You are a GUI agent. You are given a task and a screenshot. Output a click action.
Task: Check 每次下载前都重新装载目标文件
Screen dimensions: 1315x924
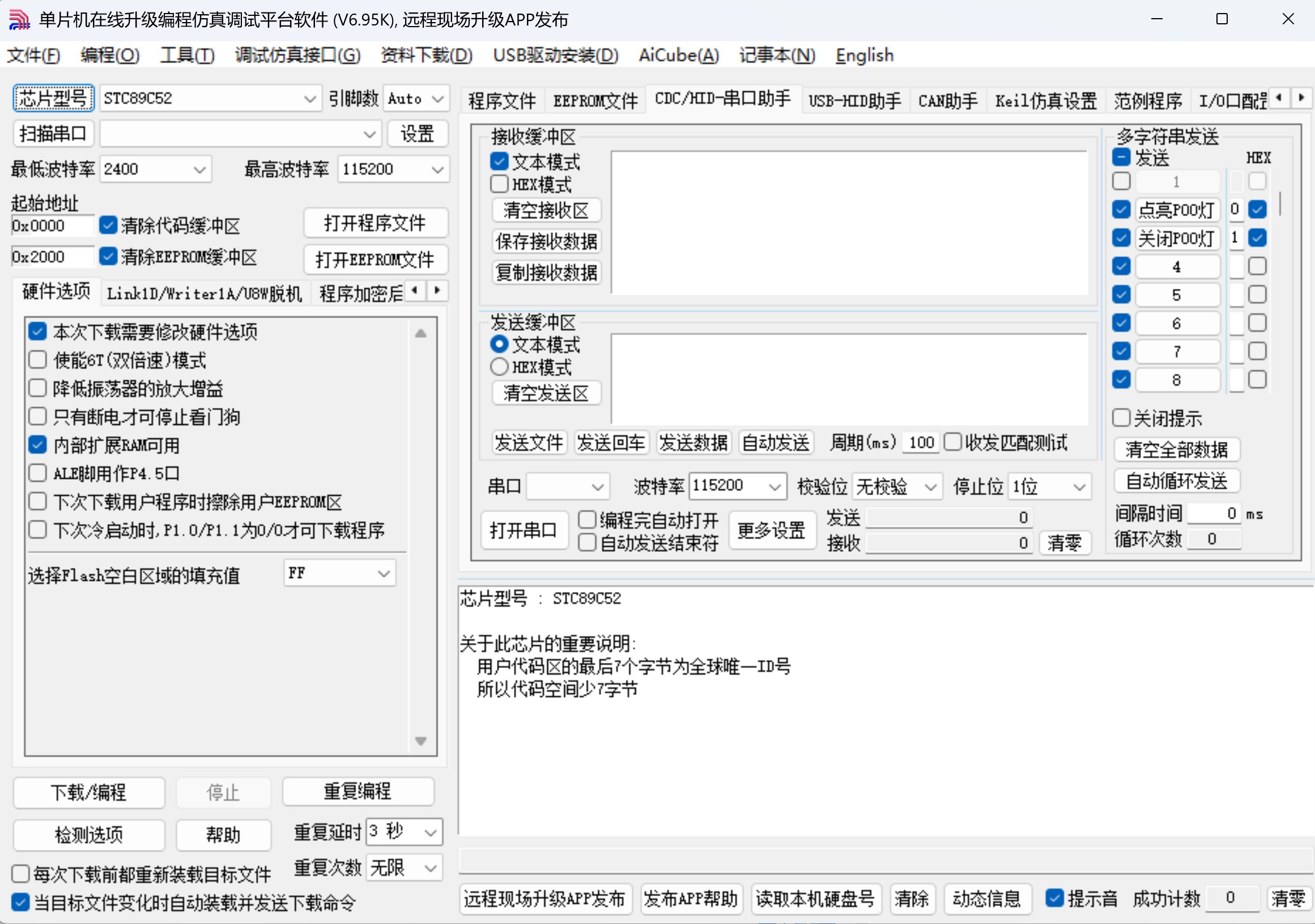(x=20, y=874)
